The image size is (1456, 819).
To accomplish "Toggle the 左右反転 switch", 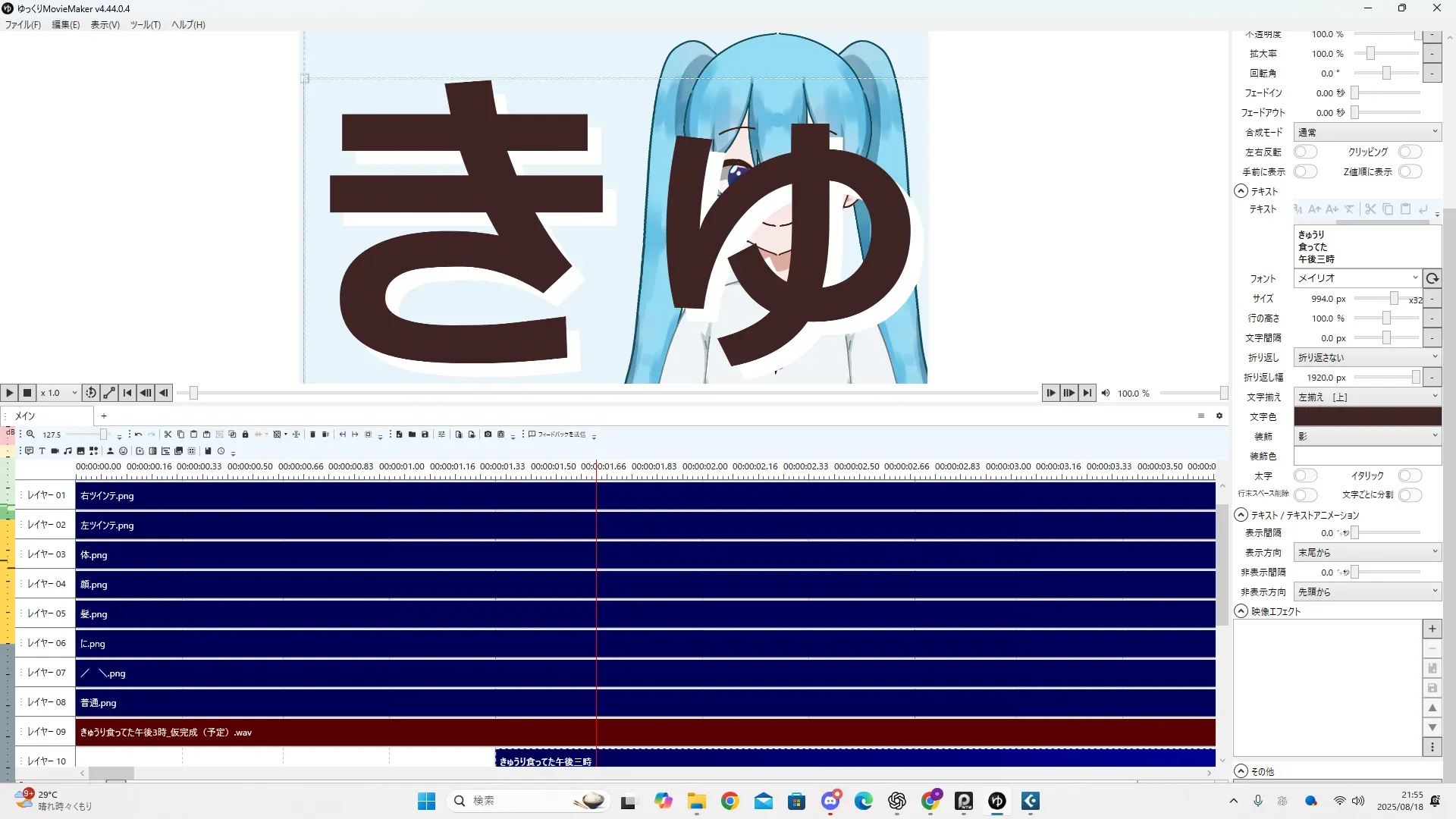I will 1305,152.
